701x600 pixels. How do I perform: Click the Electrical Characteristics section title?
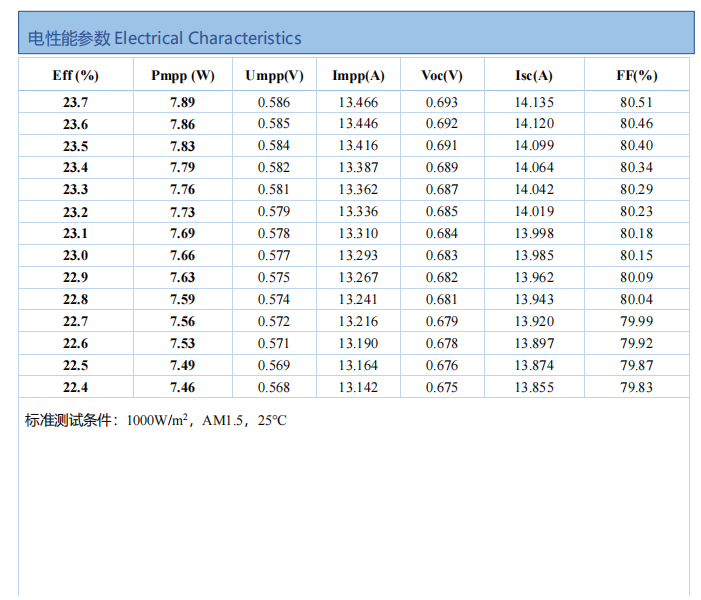click(x=164, y=39)
